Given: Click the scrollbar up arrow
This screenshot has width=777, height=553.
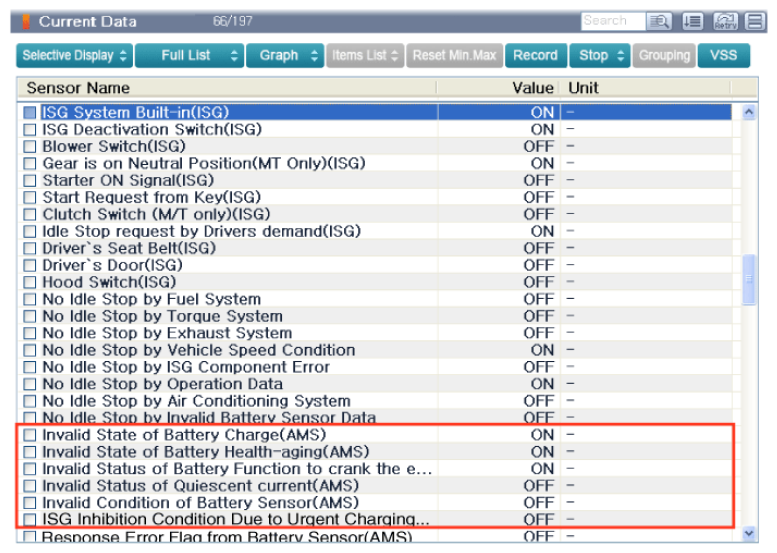Looking at the screenshot, I should pos(749,113).
